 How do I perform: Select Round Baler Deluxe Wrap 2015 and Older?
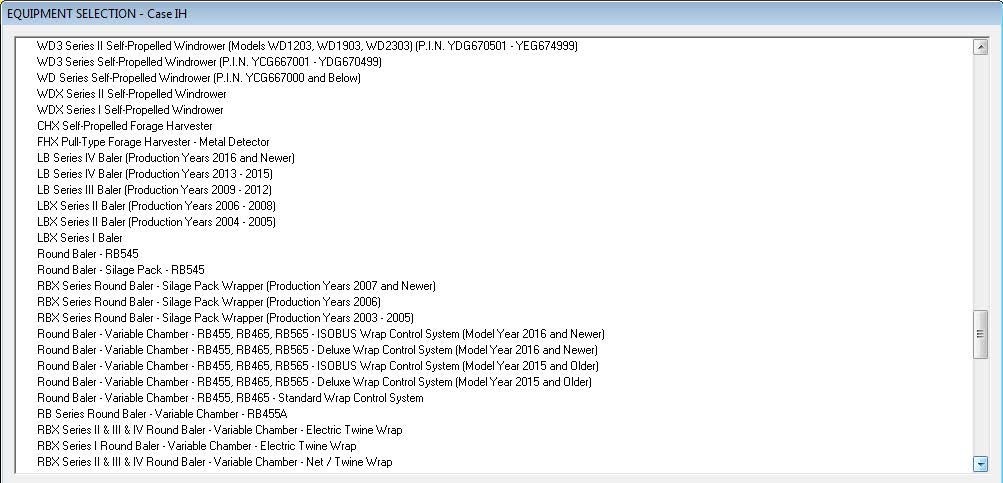coord(314,382)
